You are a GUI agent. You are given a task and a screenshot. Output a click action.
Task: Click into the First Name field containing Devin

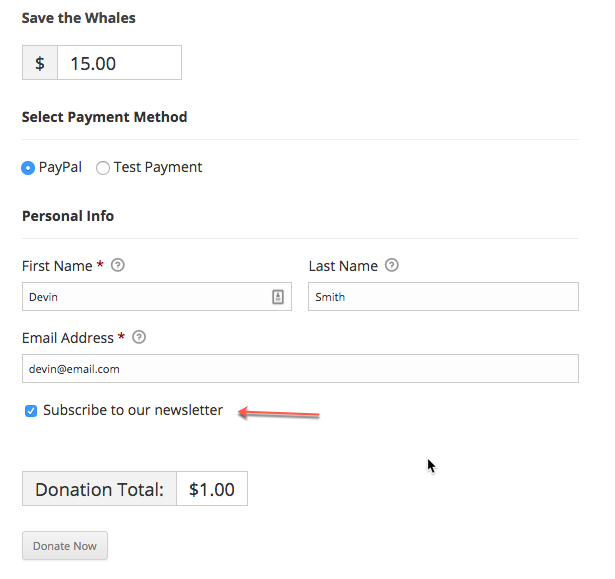[157, 297]
